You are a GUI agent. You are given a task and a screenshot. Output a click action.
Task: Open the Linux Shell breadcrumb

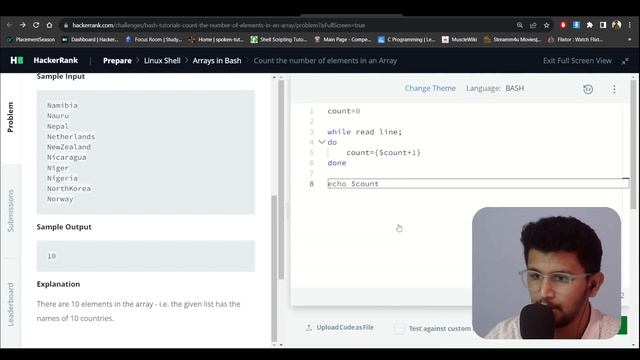(x=162, y=60)
